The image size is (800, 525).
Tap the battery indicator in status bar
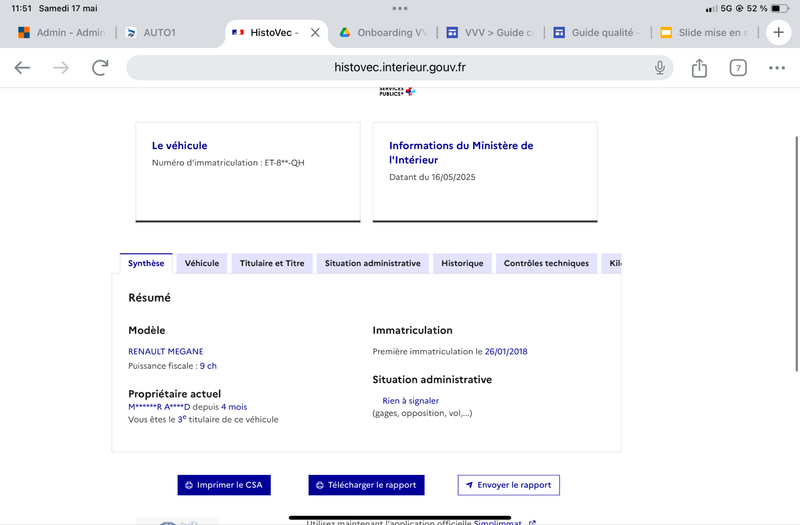pyautogui.click(x=779, y=8)
